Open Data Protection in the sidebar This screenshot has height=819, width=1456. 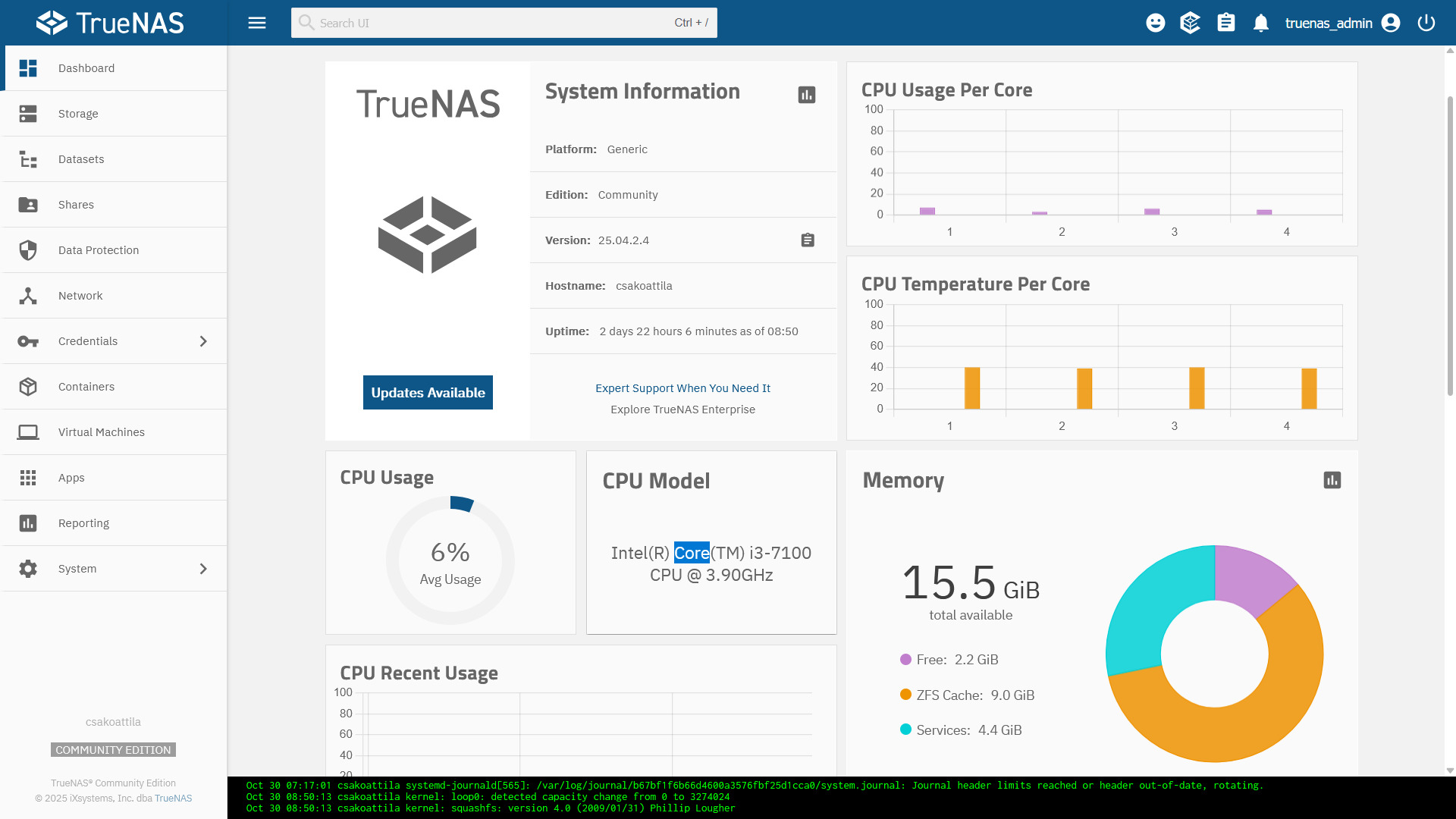[99, 250]
